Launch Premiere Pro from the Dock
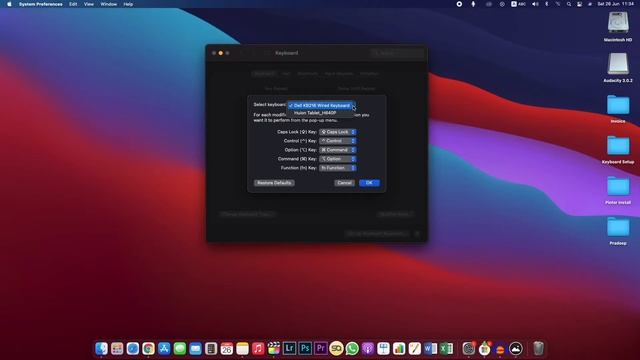Screen dimensions: 640x360 tap(321, 349)
